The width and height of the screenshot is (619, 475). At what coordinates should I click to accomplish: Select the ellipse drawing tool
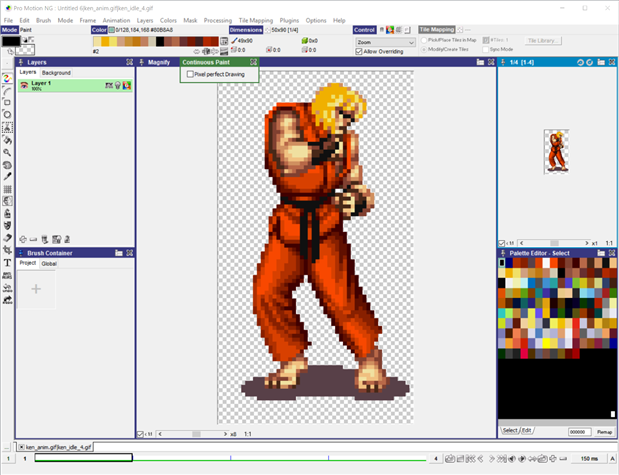[x=7, y=114]
